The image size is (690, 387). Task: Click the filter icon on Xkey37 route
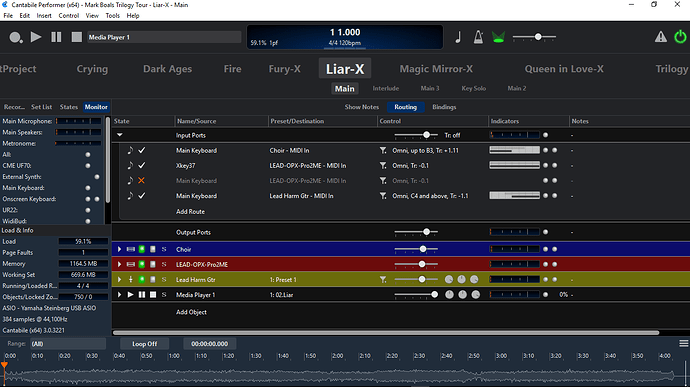(383, 166)
